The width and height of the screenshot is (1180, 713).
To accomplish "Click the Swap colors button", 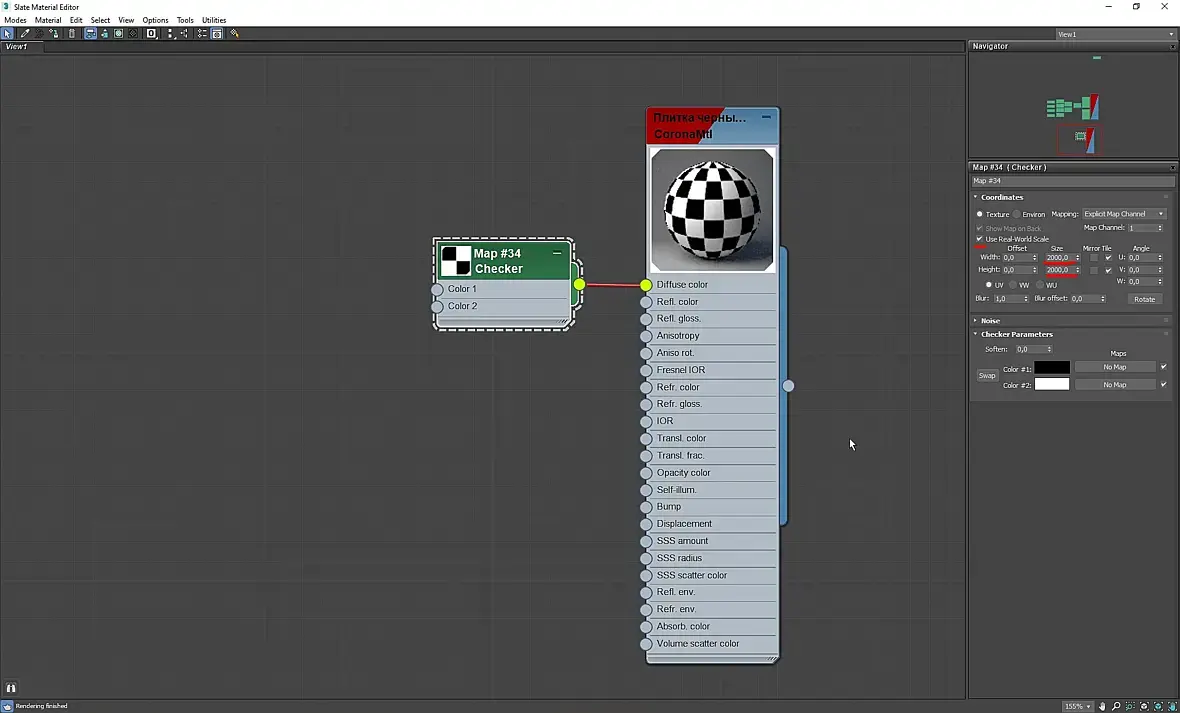I will point(987,376).
